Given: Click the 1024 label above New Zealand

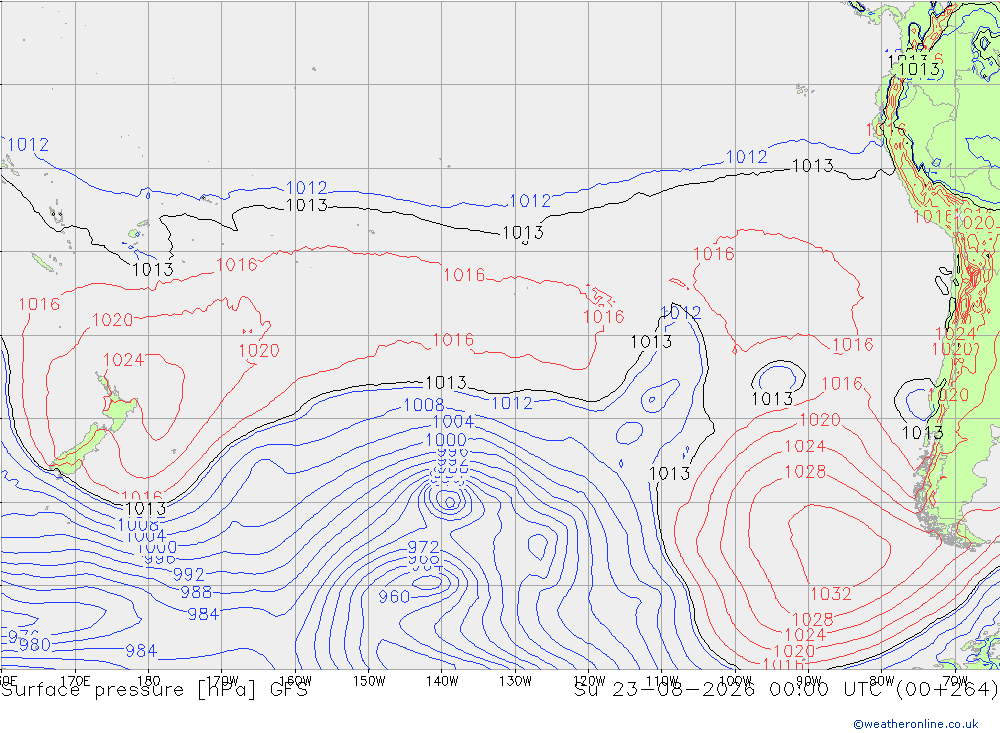Looking at the screenshot, I should click(124, 360).
